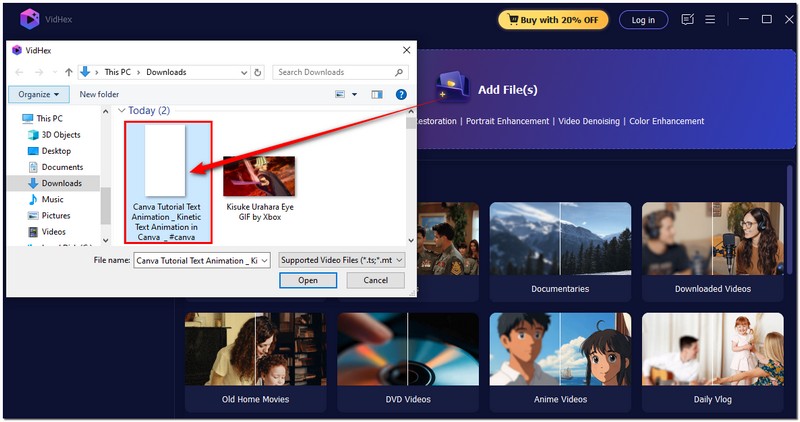Open the feedback icon next to Log in

688,19
